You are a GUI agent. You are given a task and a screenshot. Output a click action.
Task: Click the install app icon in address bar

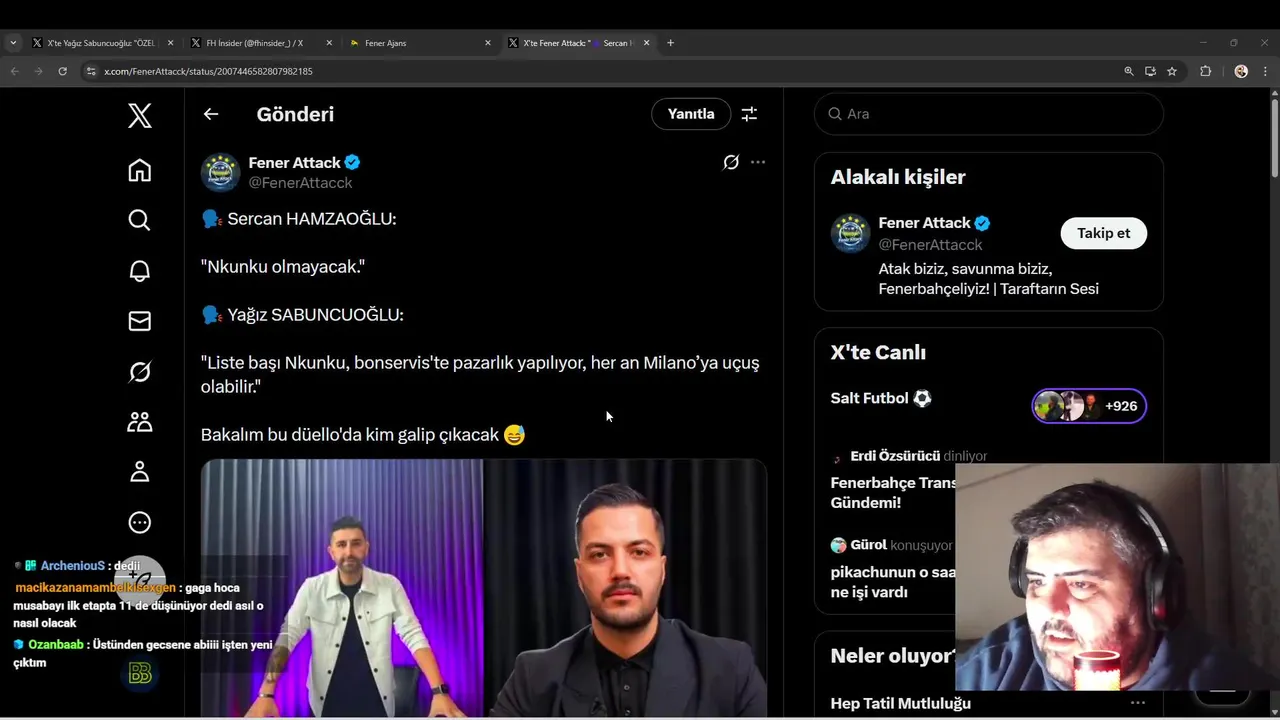pos(1150,71)
